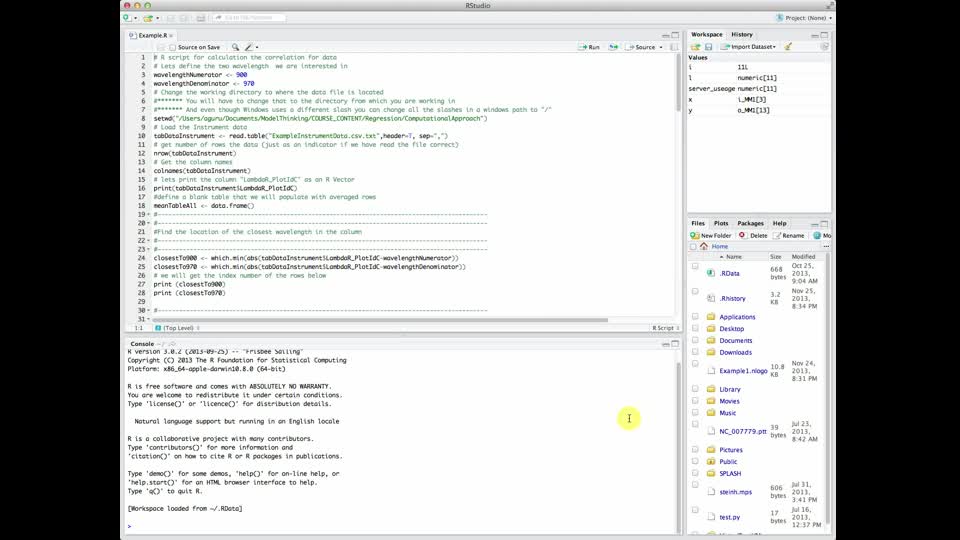Click the Refresh Workspace icon
The width and height of the screenshot is (960, 540).
pyautogui.click(x=824, y=47)
